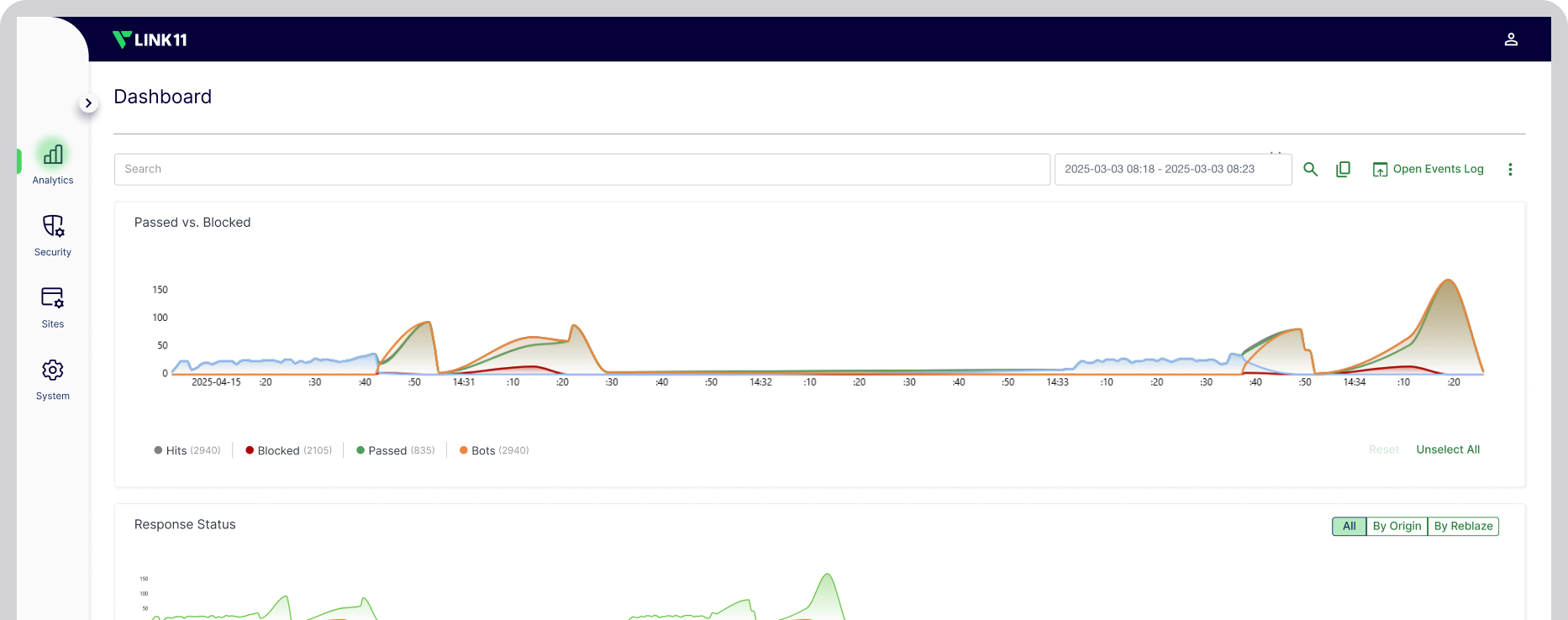The height and width of the screenshot is (620, 1568).
Task: Click into the Search input field
Action: point(582,170)
